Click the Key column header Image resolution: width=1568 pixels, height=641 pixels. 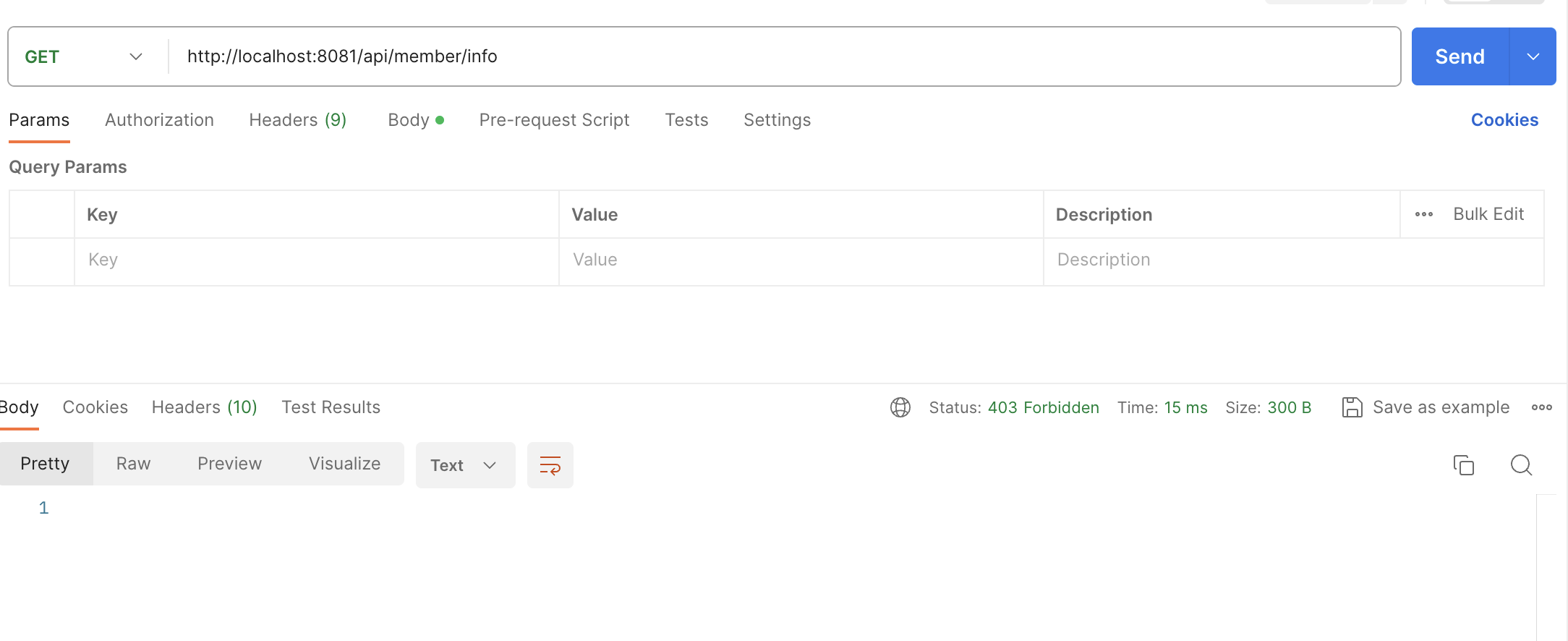[102, 215]
